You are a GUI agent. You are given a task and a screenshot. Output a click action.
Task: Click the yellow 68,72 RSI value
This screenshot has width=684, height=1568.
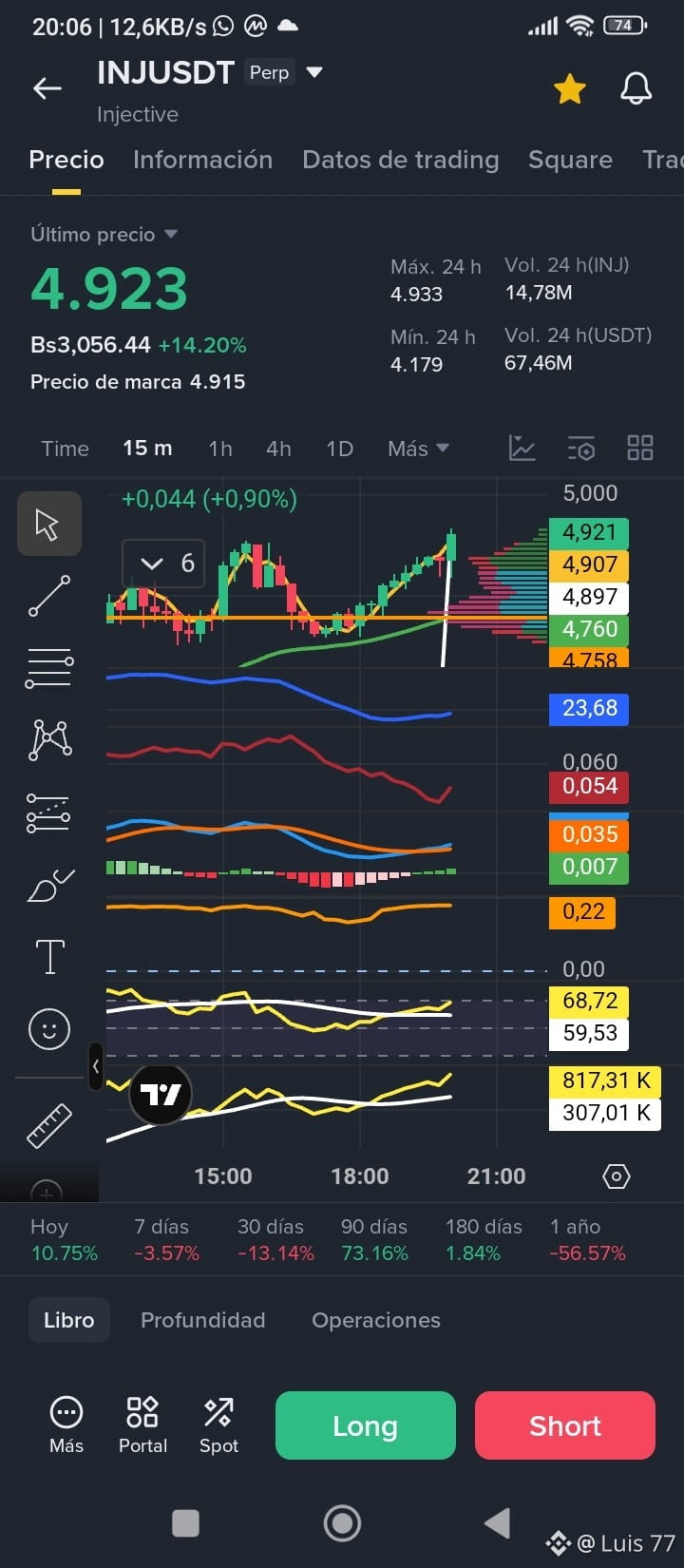click(589, 1001)
